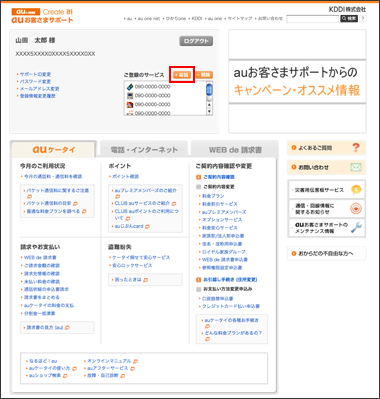Screen dimensions: 380x399
Task: Click the blue scrollbar thumb in the service list
Action: [209, 90]
